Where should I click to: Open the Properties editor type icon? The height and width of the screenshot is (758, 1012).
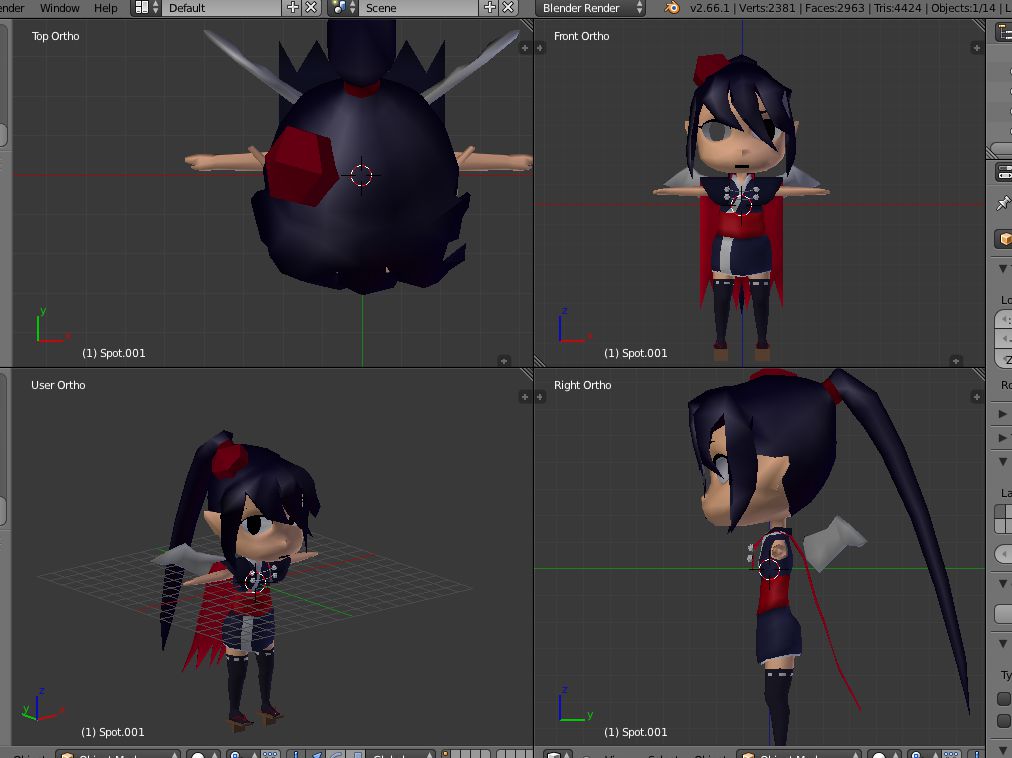[x=1004, y=172]
